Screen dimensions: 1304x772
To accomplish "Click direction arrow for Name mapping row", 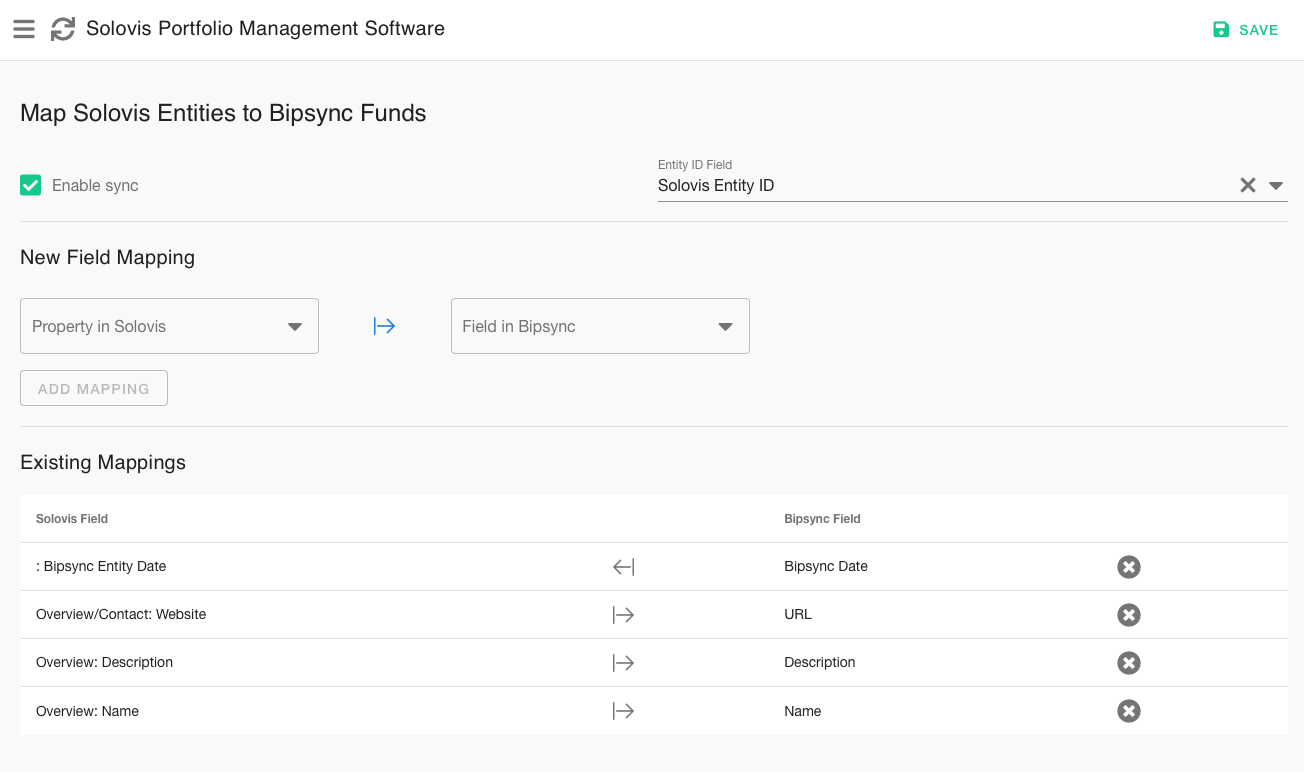I will coord(624,711).
